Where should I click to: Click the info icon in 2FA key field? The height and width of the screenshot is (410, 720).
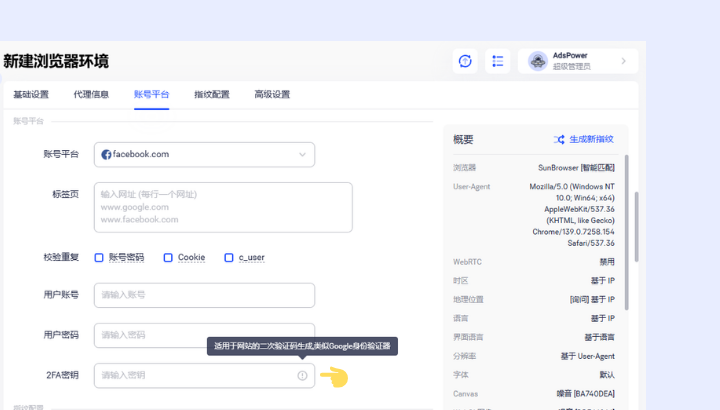pyautogui.click(x=302, y=376)
